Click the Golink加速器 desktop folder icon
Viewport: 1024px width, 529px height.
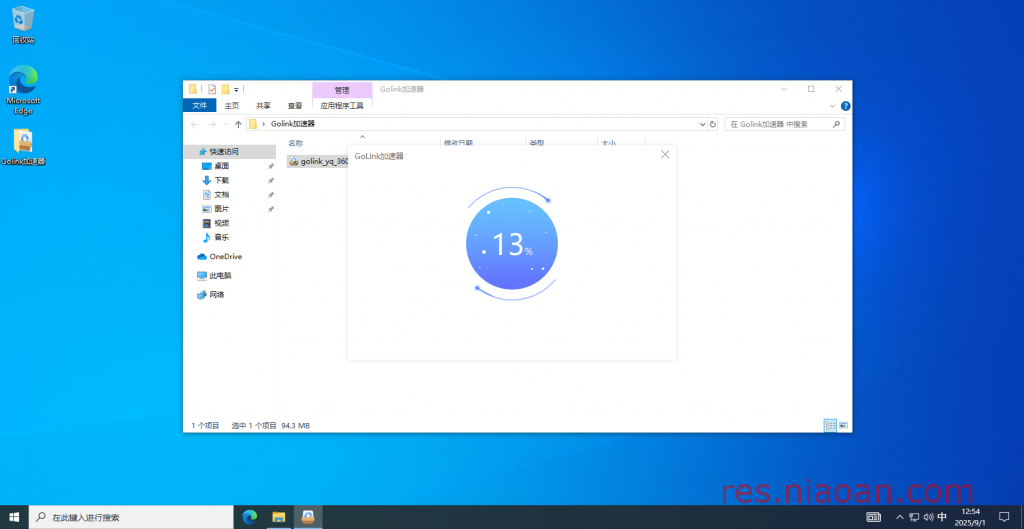pos(23,147)
